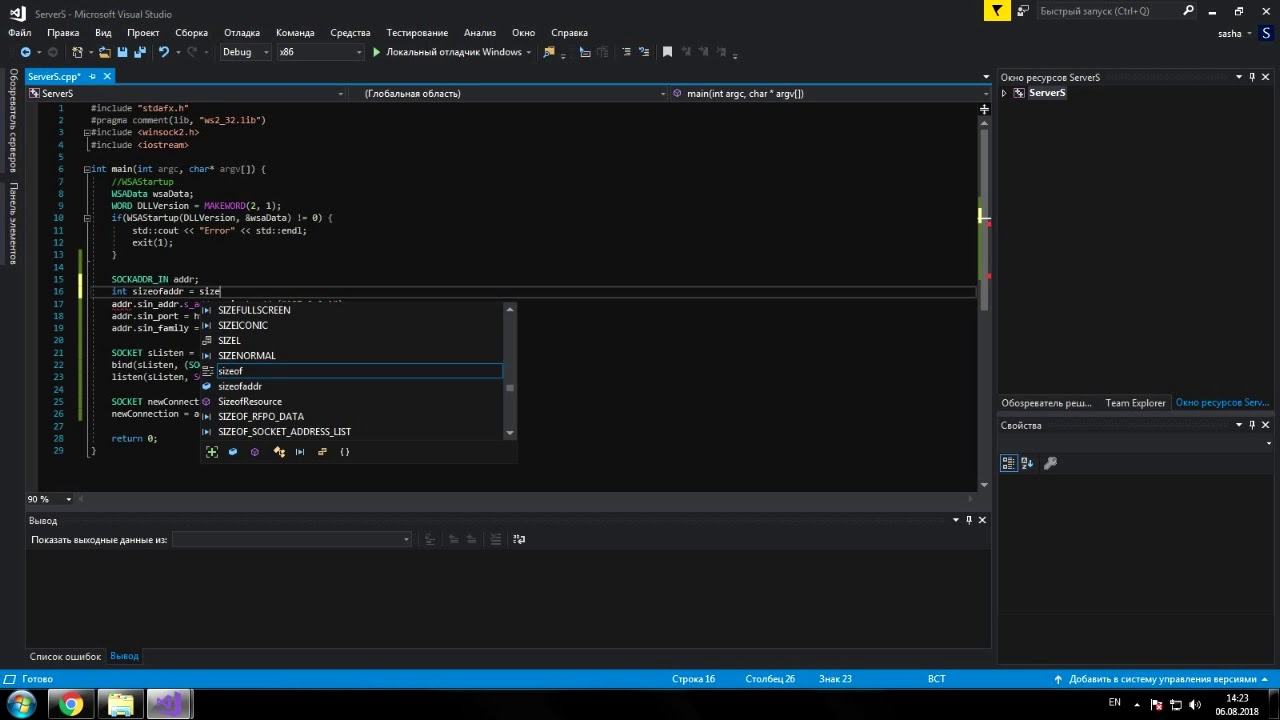Close the ServerS.cpp editor tab
The width and height of the screenshot is (1280, 720).
click(107, 76)
